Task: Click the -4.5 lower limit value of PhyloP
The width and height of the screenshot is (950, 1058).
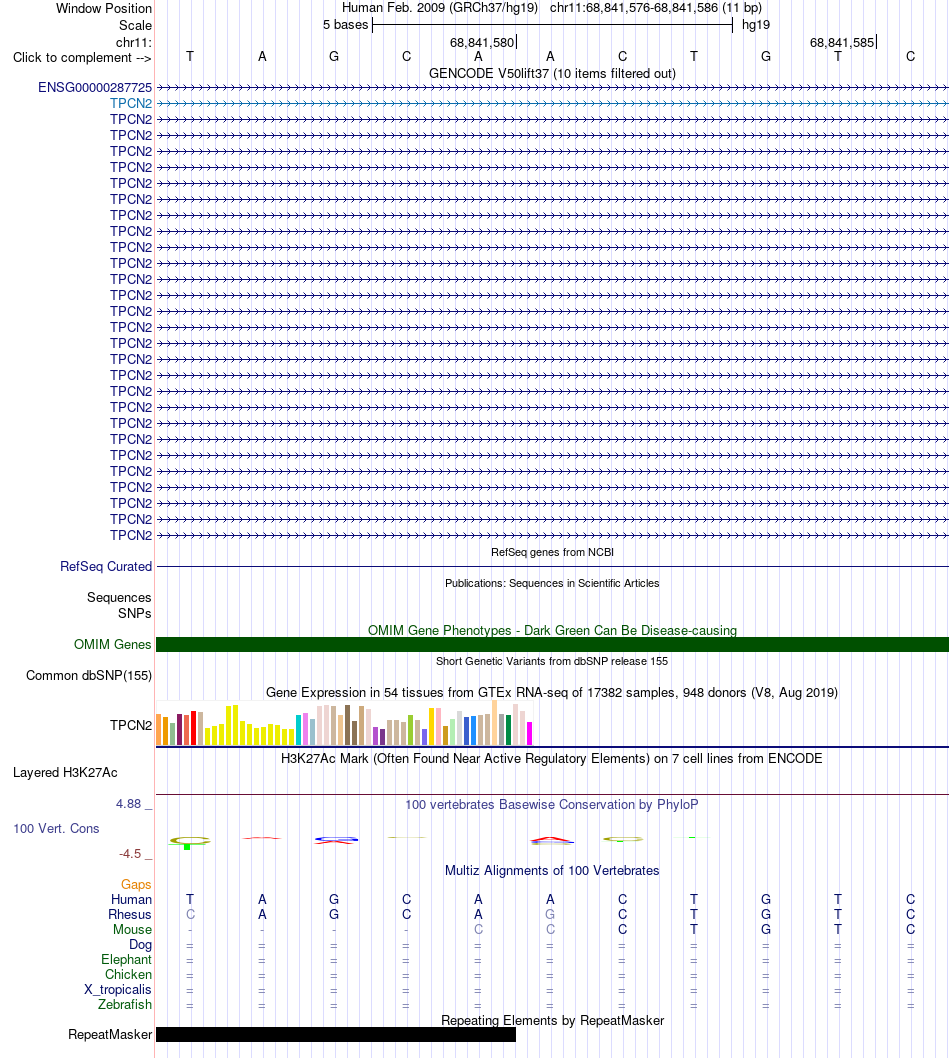Action: (x=130, y=854)
